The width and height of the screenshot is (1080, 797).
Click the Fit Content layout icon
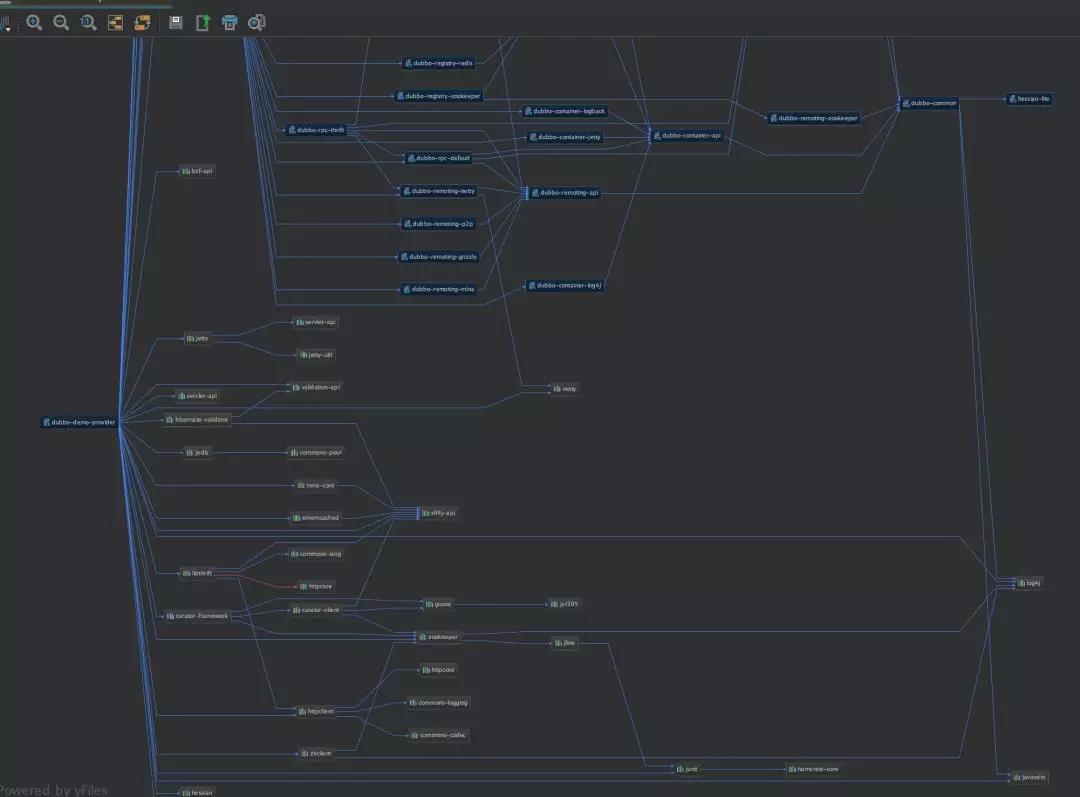point(115,22)
